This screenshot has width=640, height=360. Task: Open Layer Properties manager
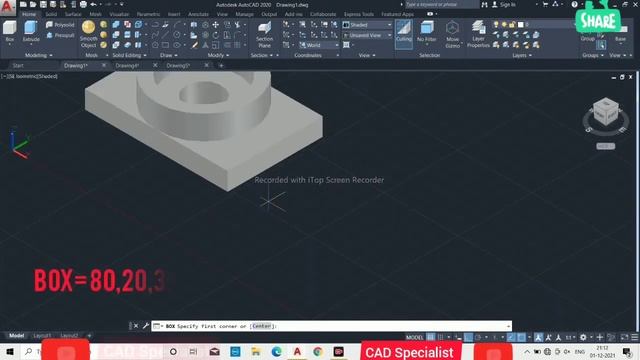point(478,35)
